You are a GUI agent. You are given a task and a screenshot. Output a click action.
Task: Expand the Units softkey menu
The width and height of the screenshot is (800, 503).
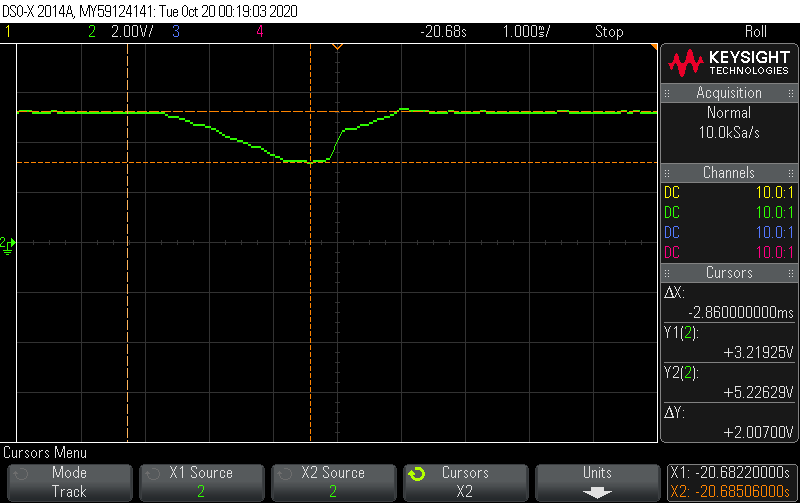597,482
